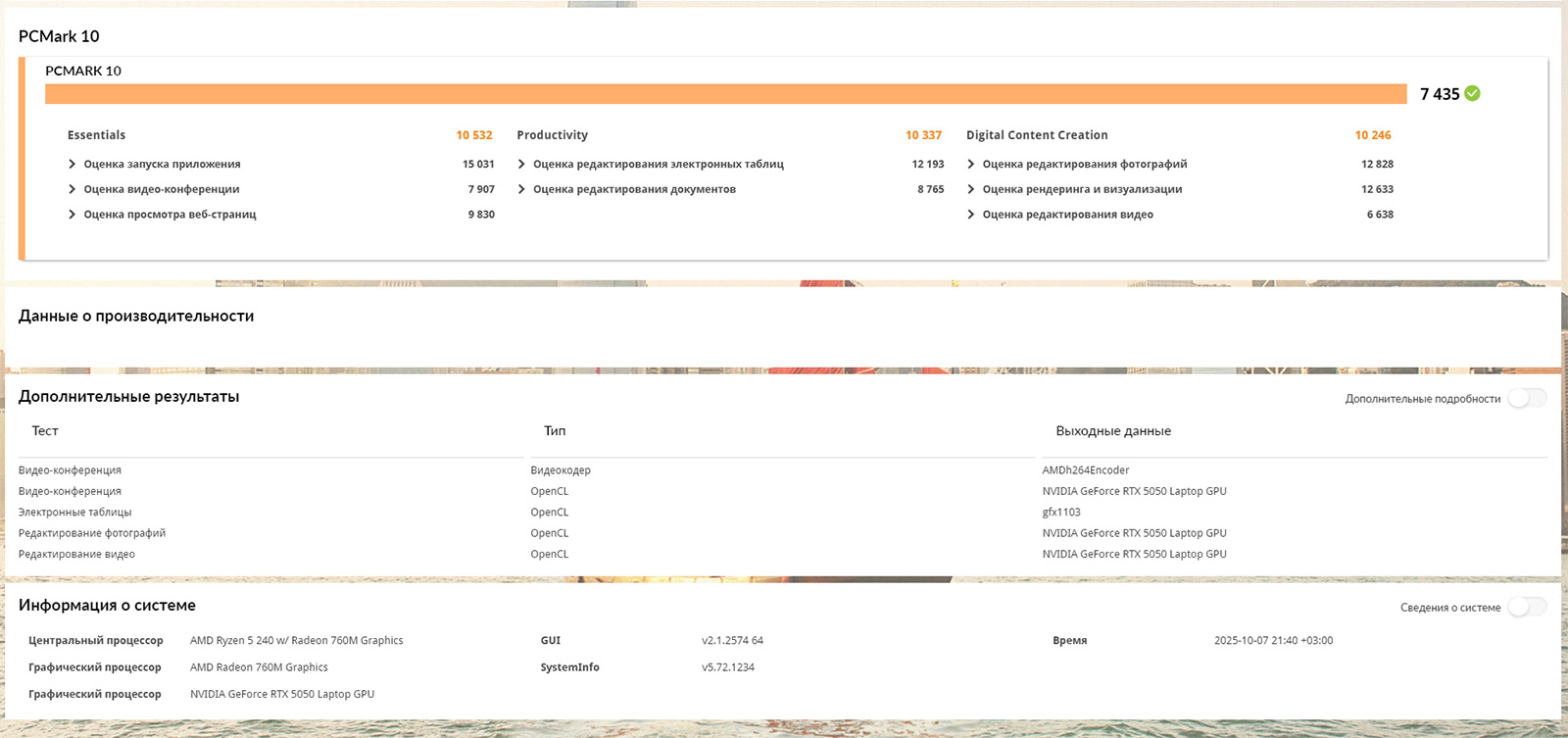Expand the Оценка запуска приложения chevron
Screen dimensions: 1568x738
point(73,165)
